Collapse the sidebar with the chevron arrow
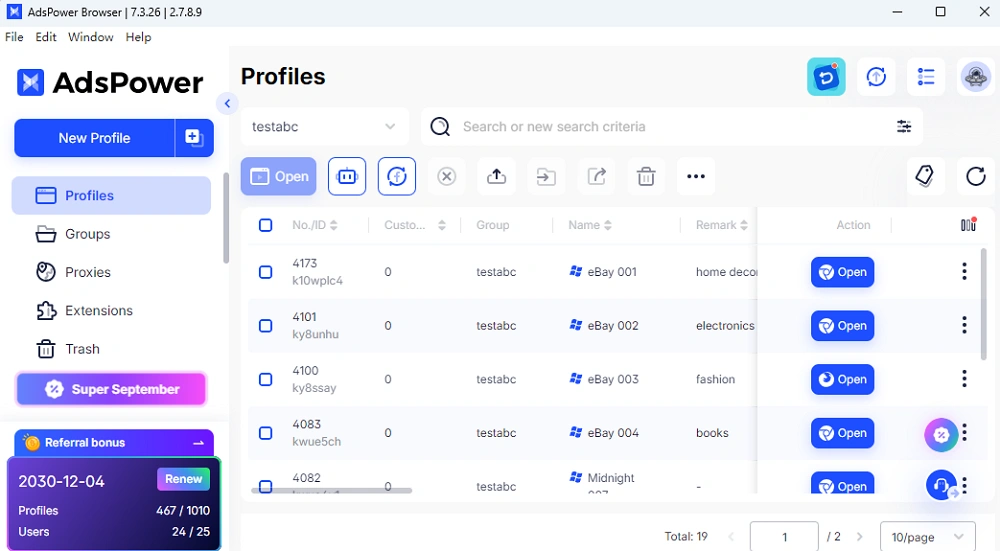Viewport: 1000px width, 551px height. pyautogui.click(x=227, y=103)
